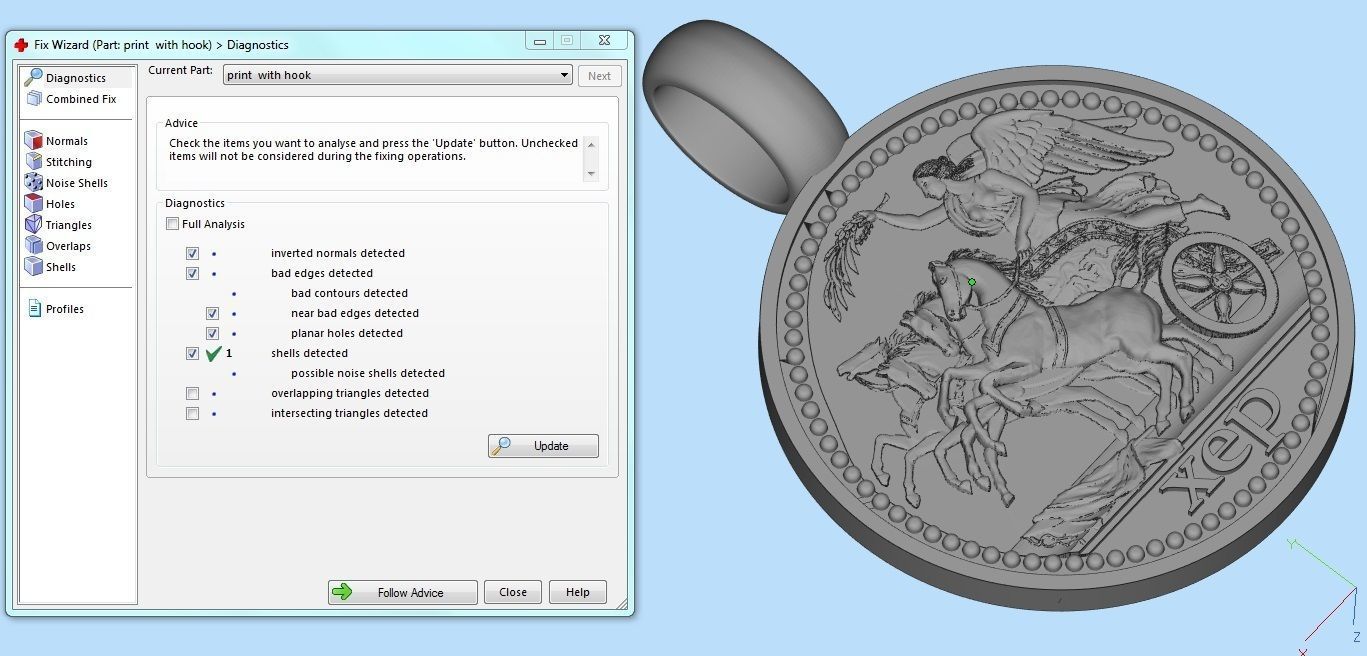Click the Combined Fix icon
1367x656 pixels.
34,98
